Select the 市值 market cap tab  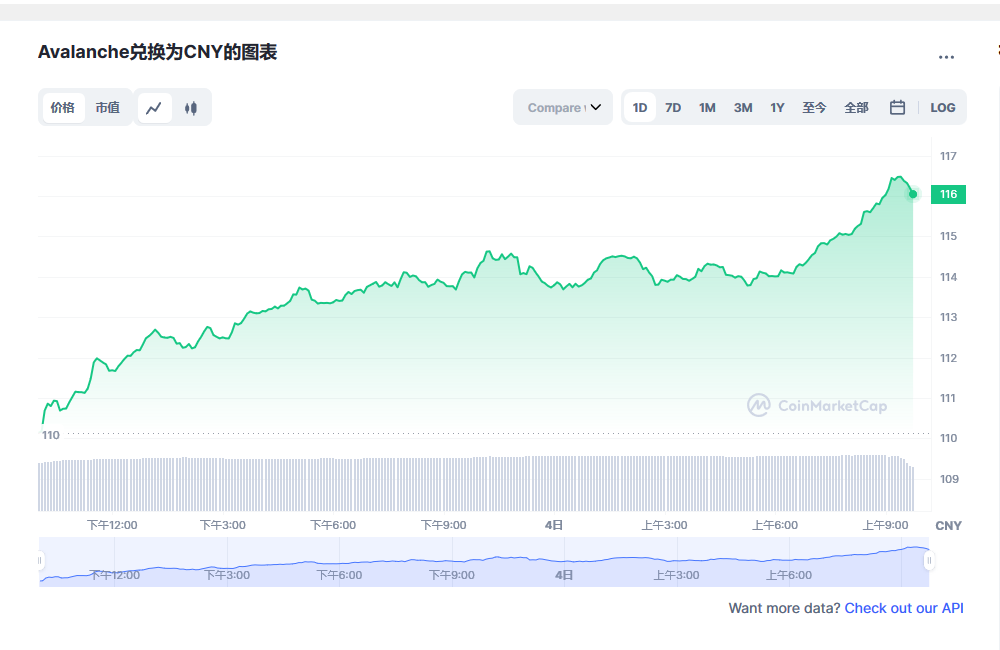pos(107,107)
